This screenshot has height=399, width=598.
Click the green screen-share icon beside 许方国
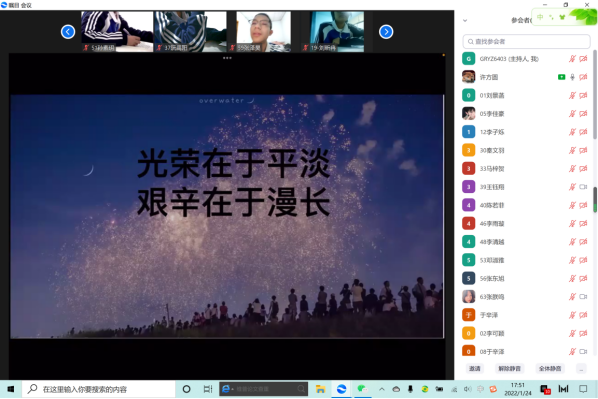pos(561,77)
